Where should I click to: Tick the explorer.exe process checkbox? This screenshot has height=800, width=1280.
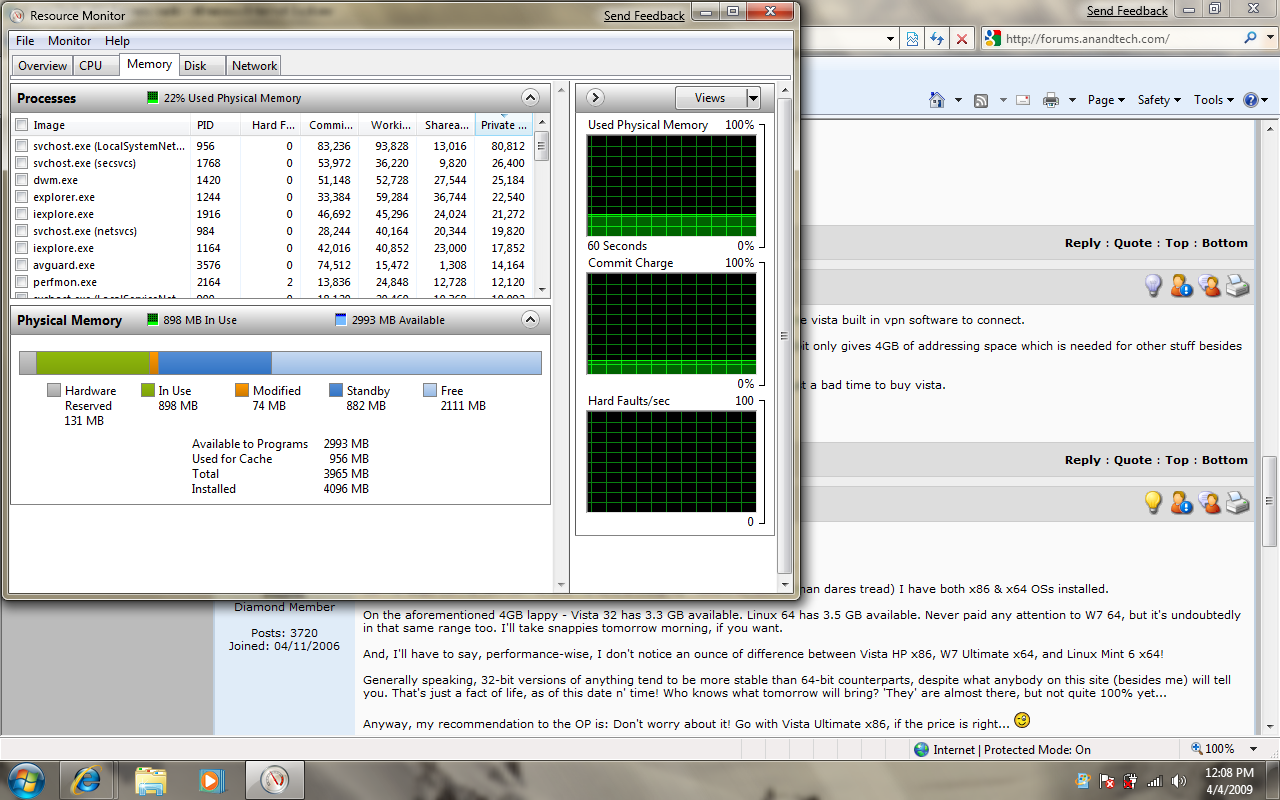[x=22, y=197]
